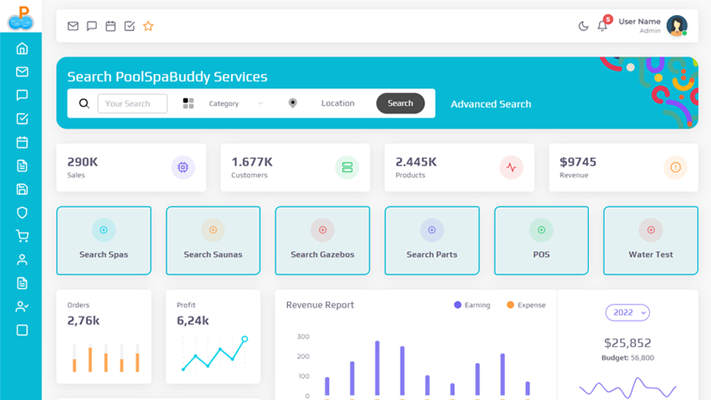Click the Your Search input field
This screenshot has width=711, height=400.
(132, 103)
